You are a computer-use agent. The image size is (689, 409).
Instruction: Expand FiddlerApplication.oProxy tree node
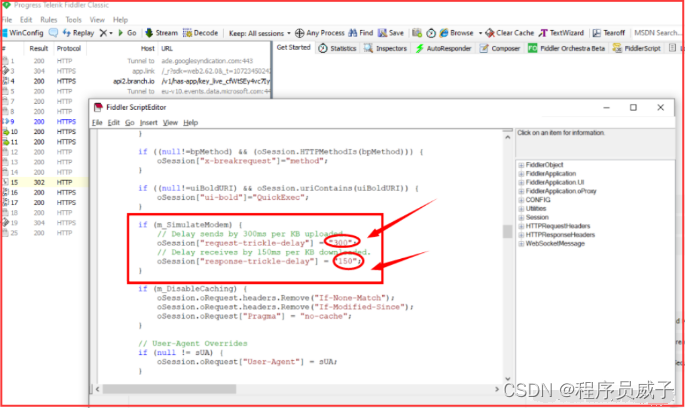(x=521, y=192)
